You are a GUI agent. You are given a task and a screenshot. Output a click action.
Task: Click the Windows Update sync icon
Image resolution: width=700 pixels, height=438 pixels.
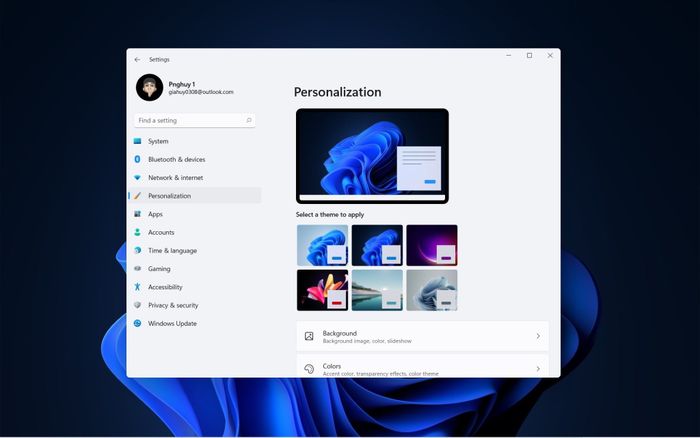click(x=138, y=323)
